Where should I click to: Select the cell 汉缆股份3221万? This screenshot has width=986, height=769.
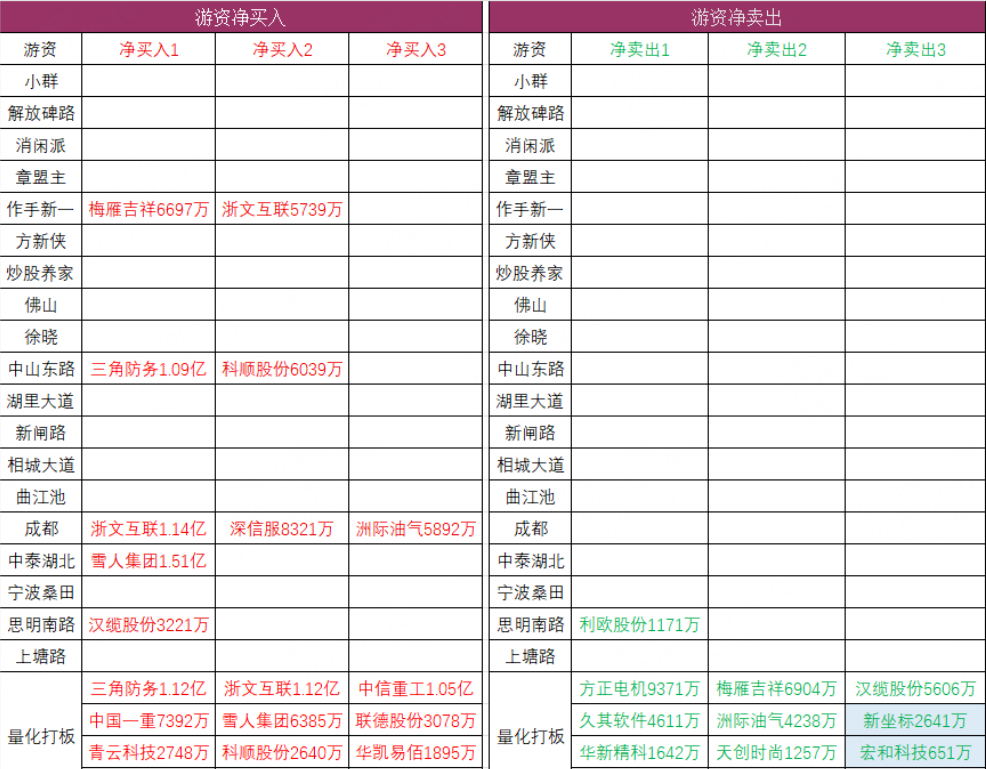point(149,624)
